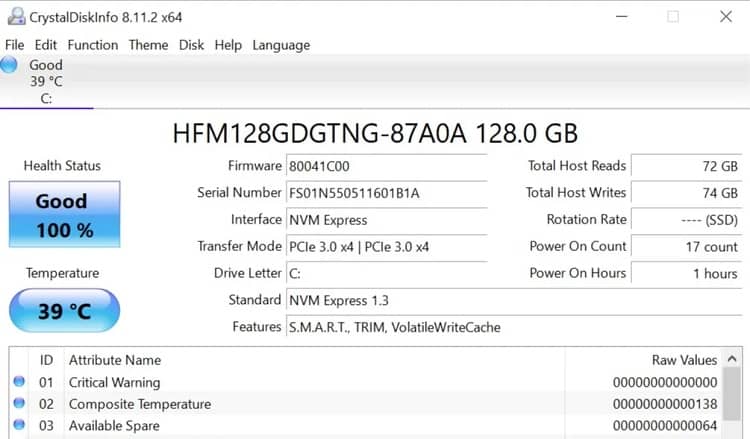Click the ID column header
Screen dimensions: 750x439
[x=46, y=360]
